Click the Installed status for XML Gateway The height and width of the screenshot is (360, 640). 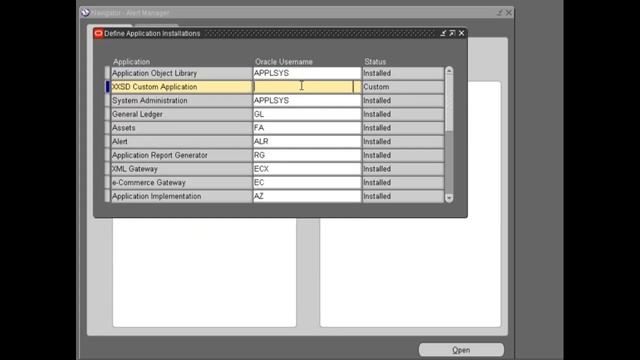point(403,169)
